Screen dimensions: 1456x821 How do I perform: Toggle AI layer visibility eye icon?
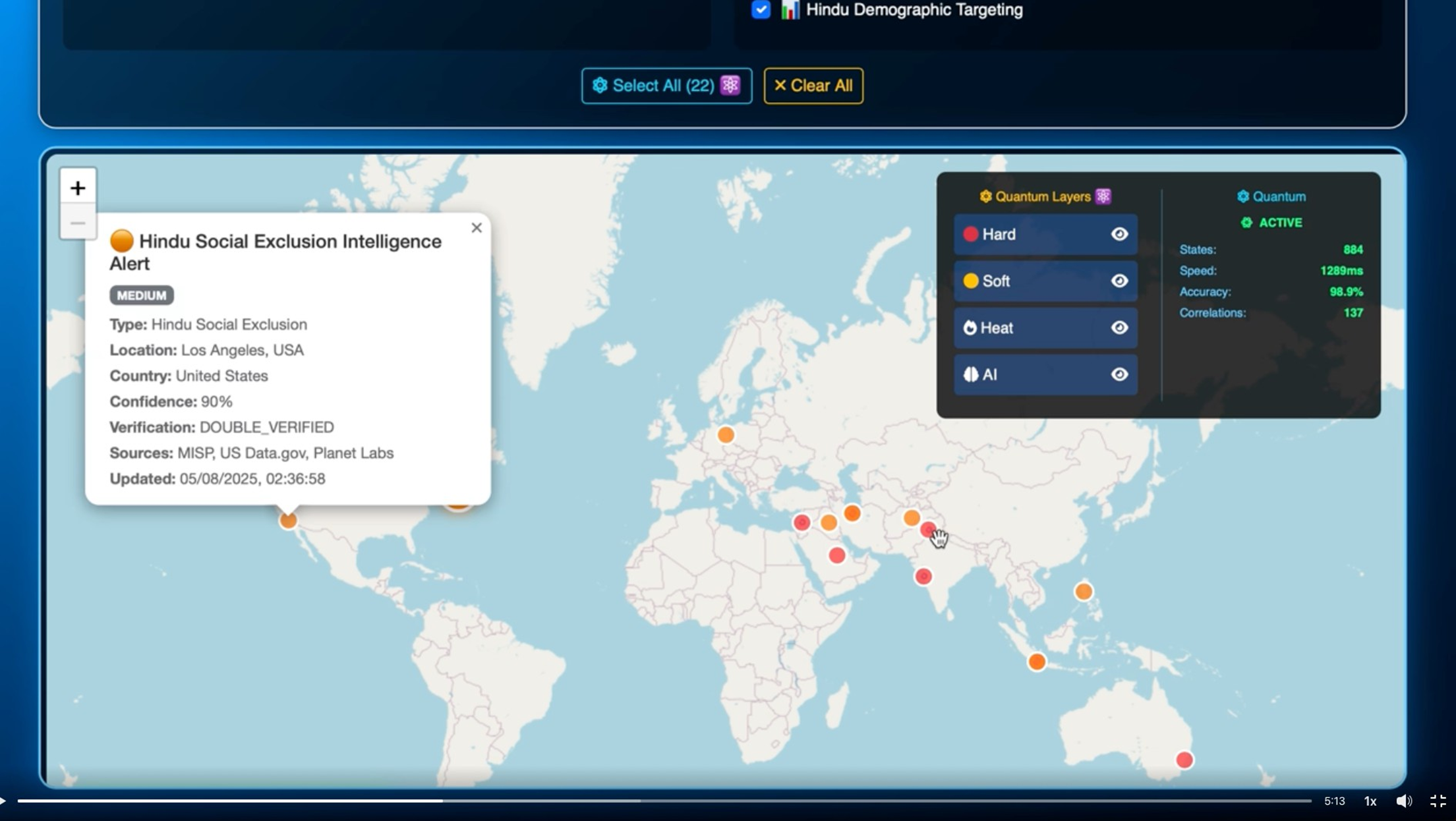pyautogui.click(x=1119, y=374)
